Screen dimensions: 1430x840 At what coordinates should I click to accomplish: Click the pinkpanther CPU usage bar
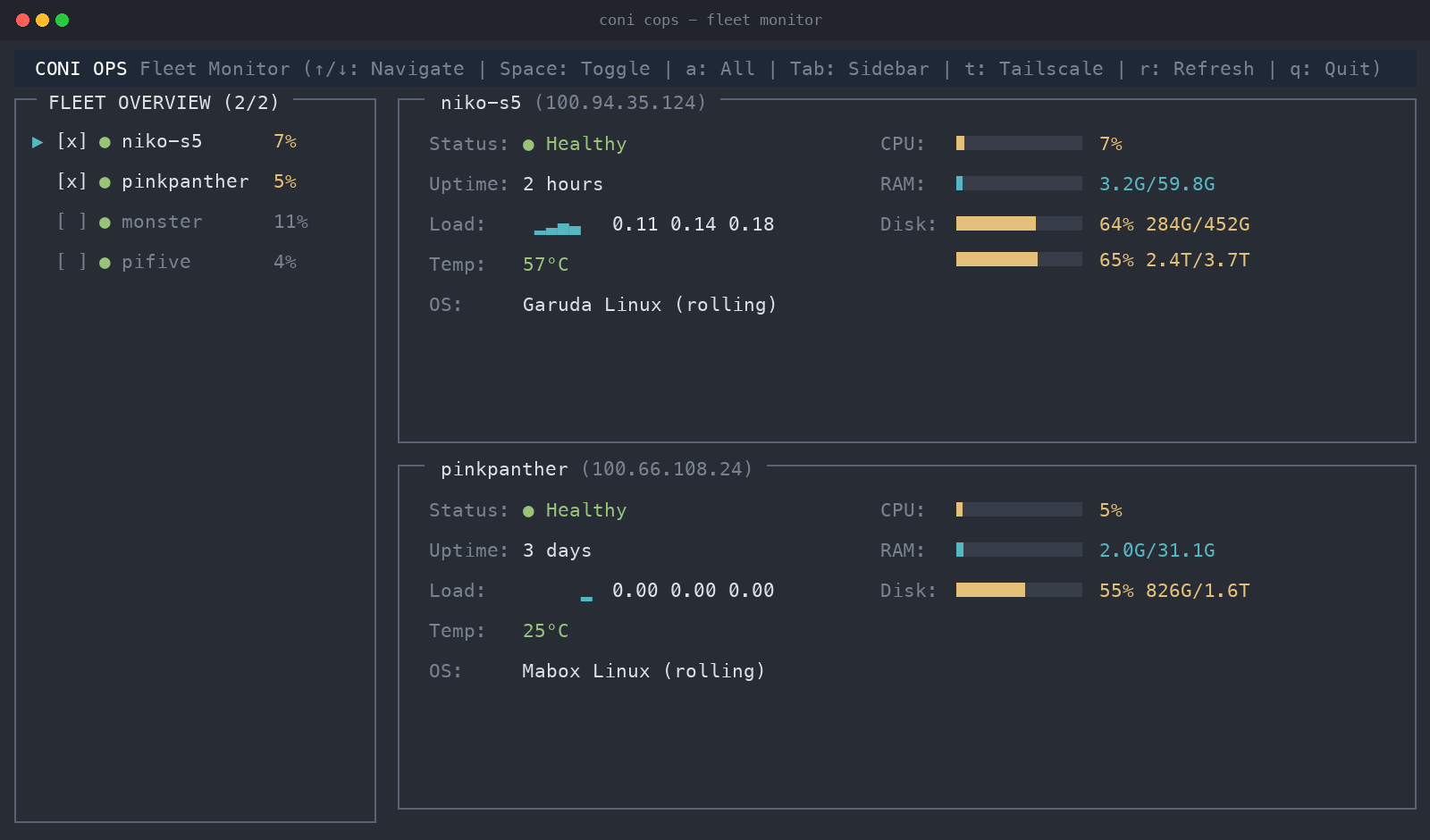pos(1019,509)
